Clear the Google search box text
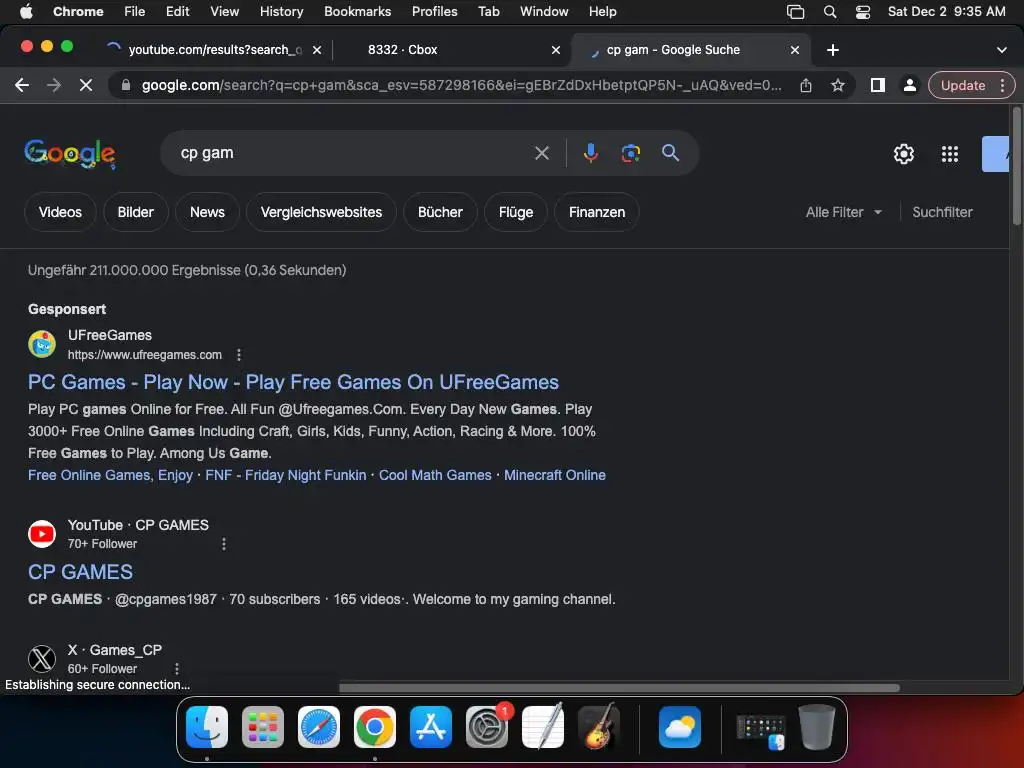This screenshot has width=1024, height=768. pyautogui.click(x=541, y=153)
